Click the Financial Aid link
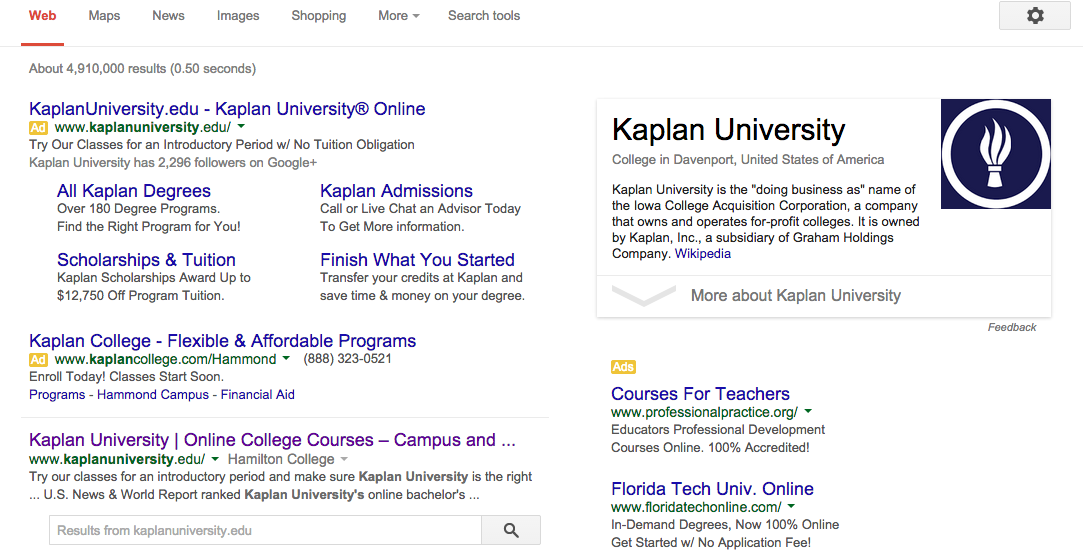The image size is (1083, 555). coord(258,395)
